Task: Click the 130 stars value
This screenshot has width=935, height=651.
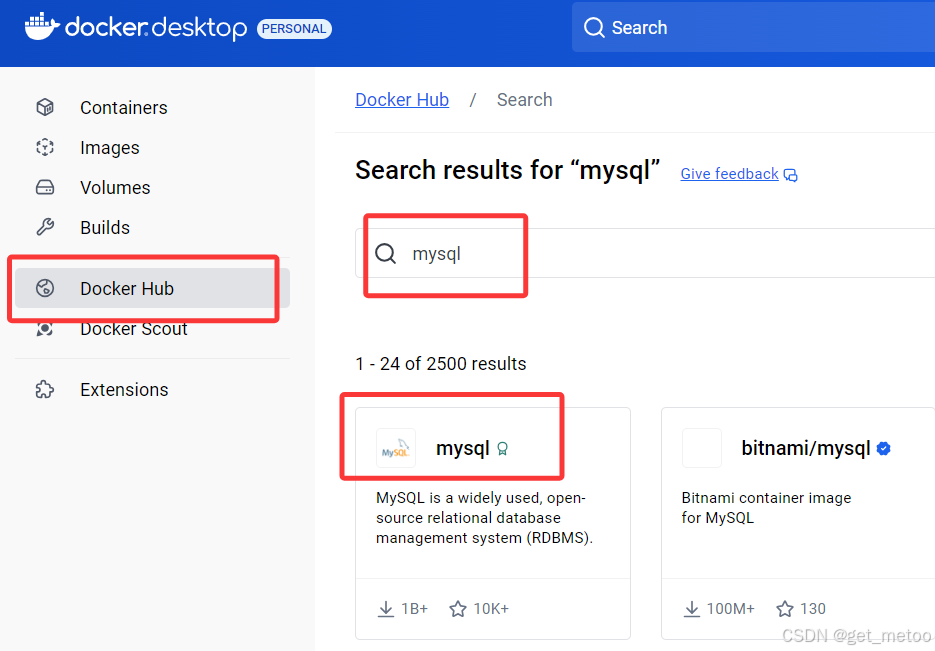Action: coord(813,609)
